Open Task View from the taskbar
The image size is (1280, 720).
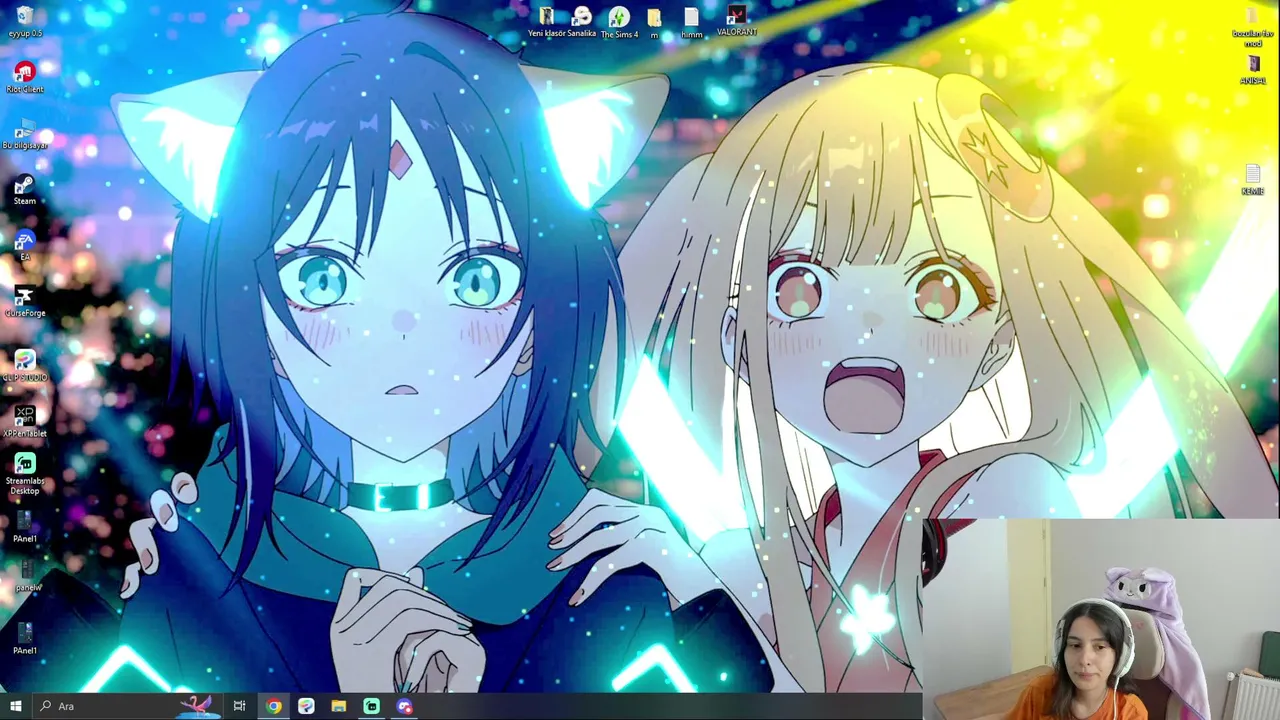pyautogui.click(x=239, y=706)
